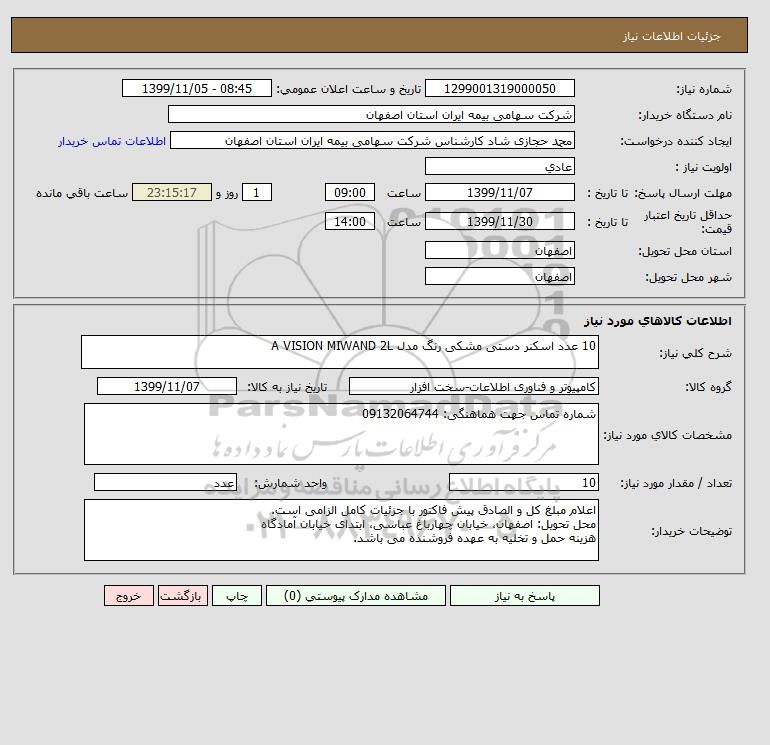Click the item specifications box with phone 09132064744
The height and width of the screenshot is (745, 770).
341,434
